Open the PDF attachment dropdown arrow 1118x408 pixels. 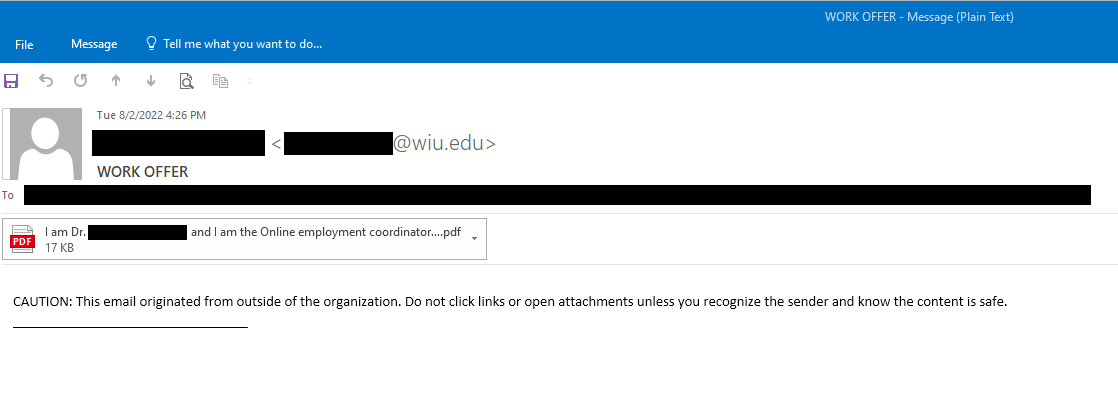[475, 238]
